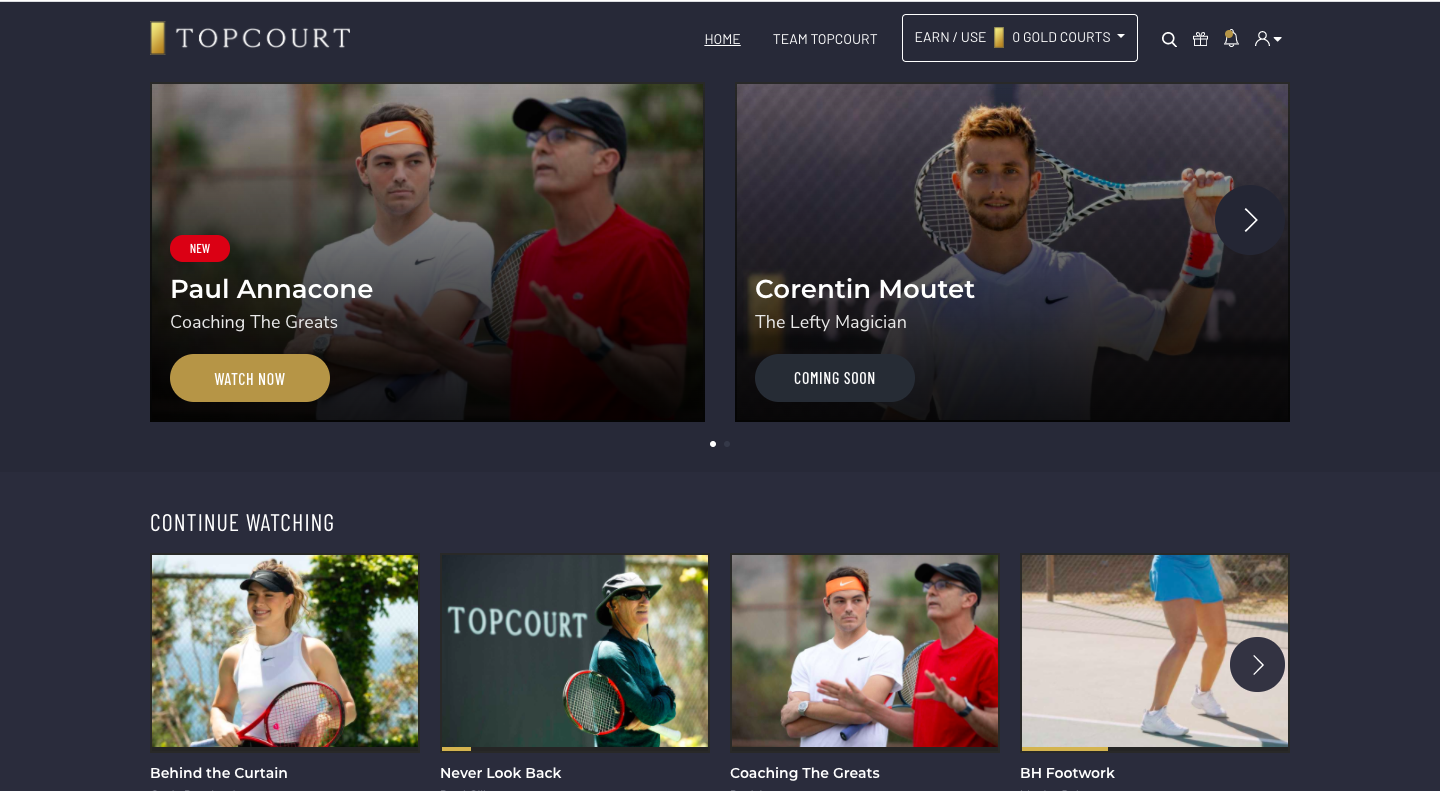Click the COMING SOON button

835,378
